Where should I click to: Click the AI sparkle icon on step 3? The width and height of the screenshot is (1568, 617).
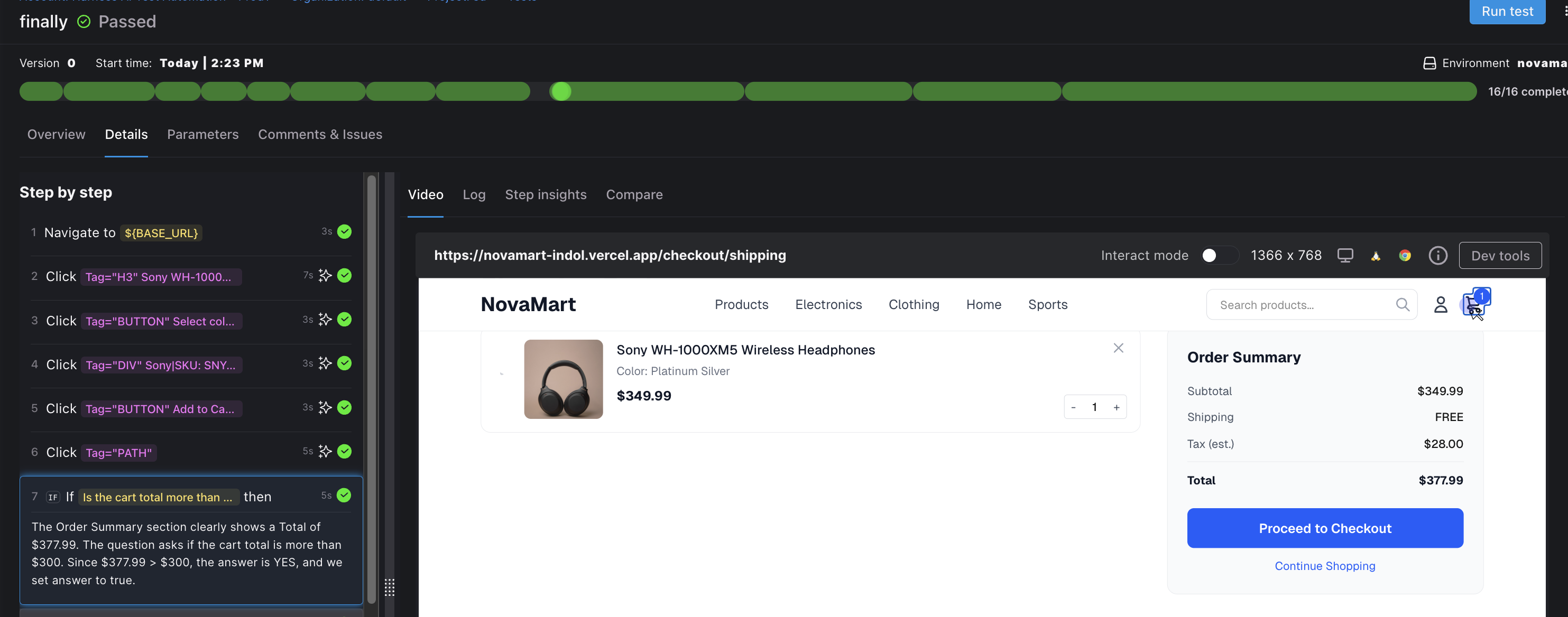coord(325,320)
